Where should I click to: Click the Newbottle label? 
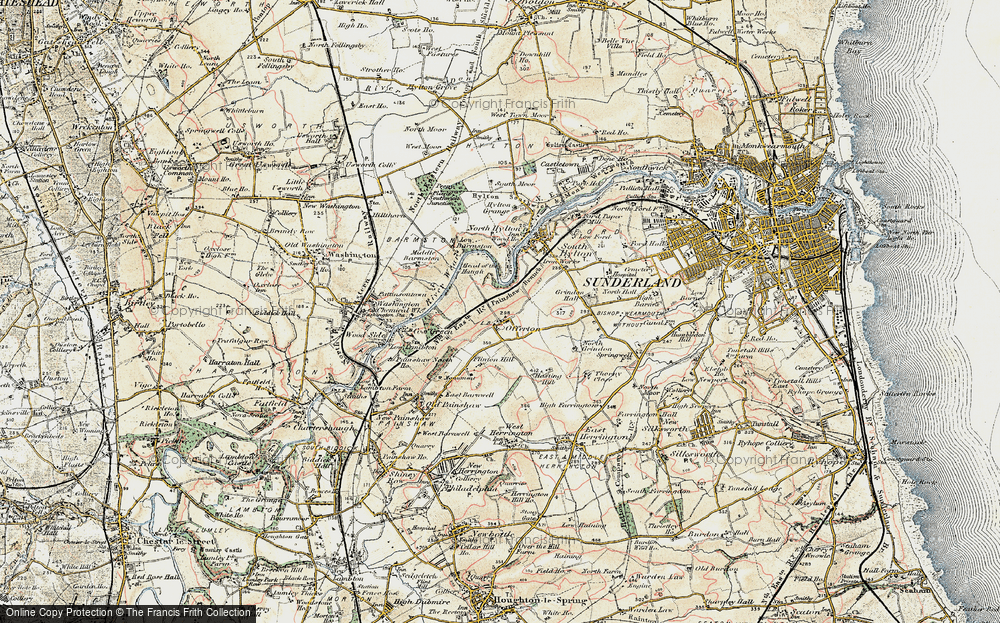[491, 534]
